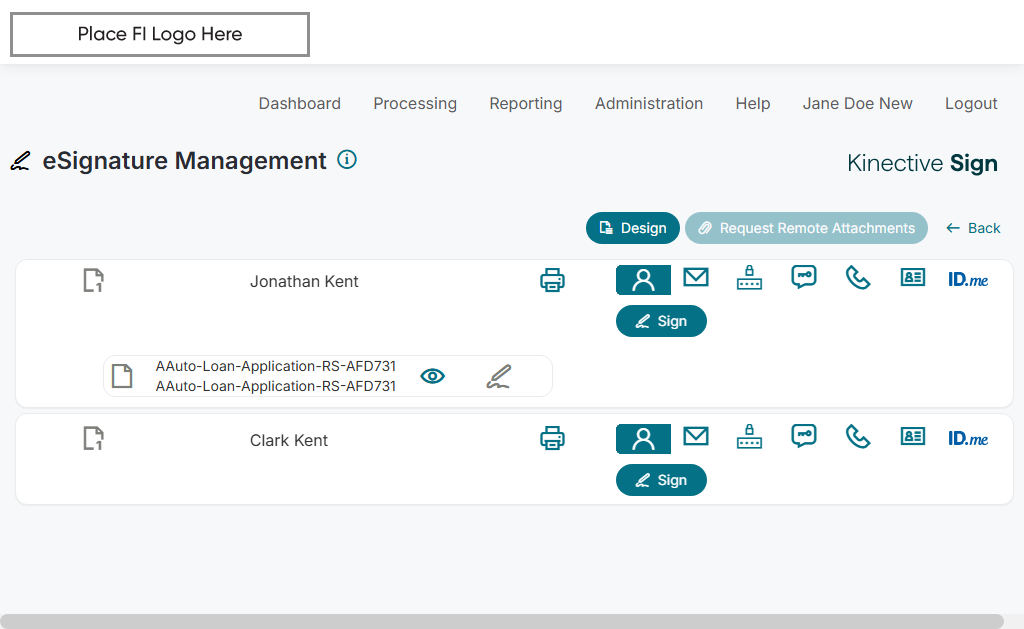Select in-person signer icon for Jonathan Kent

tap(643, 280)
